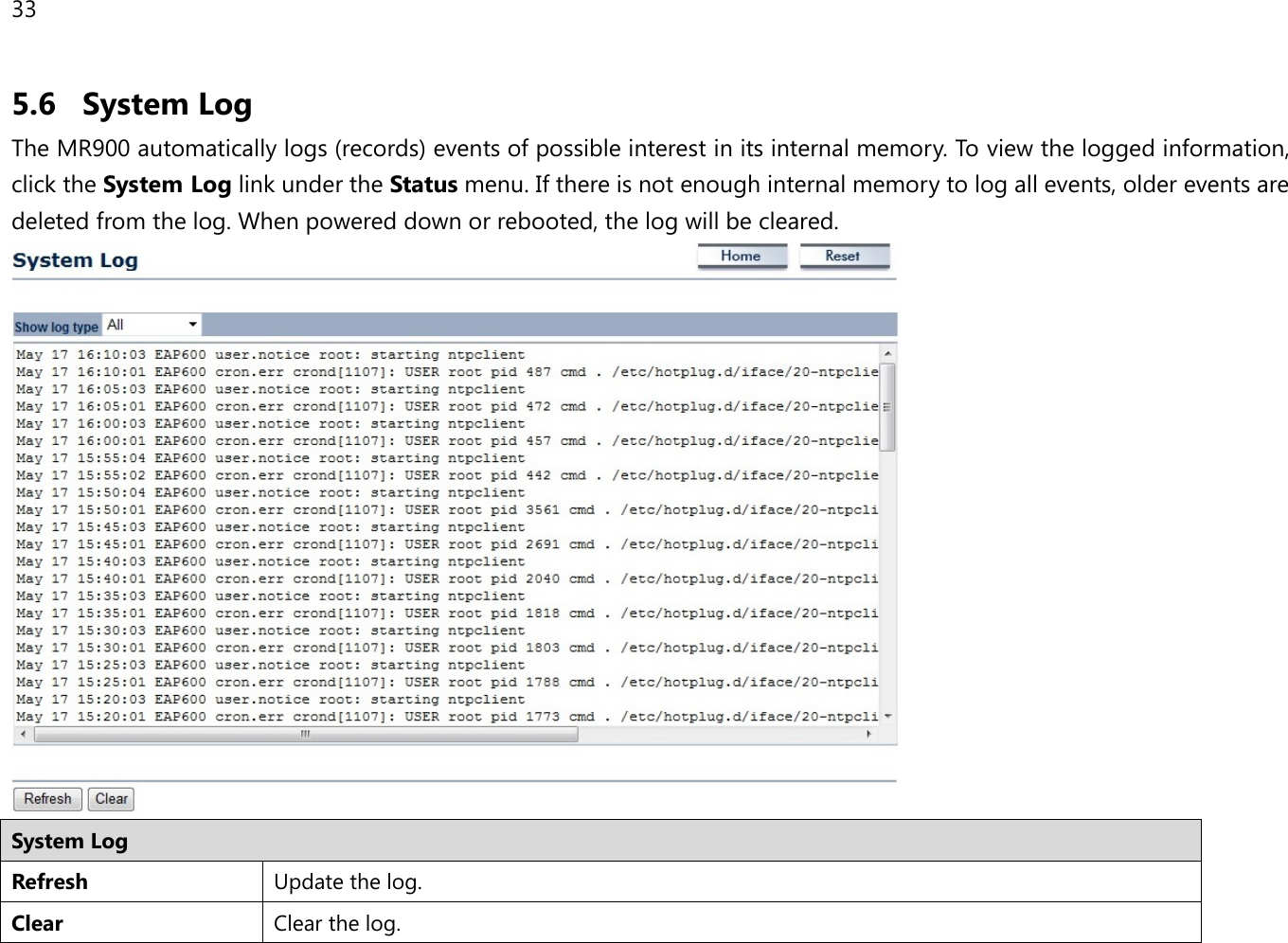Click the horizontal scrollbar thumb of log
The width and height of the screenshot is (1288, 943).
(304, 734)
